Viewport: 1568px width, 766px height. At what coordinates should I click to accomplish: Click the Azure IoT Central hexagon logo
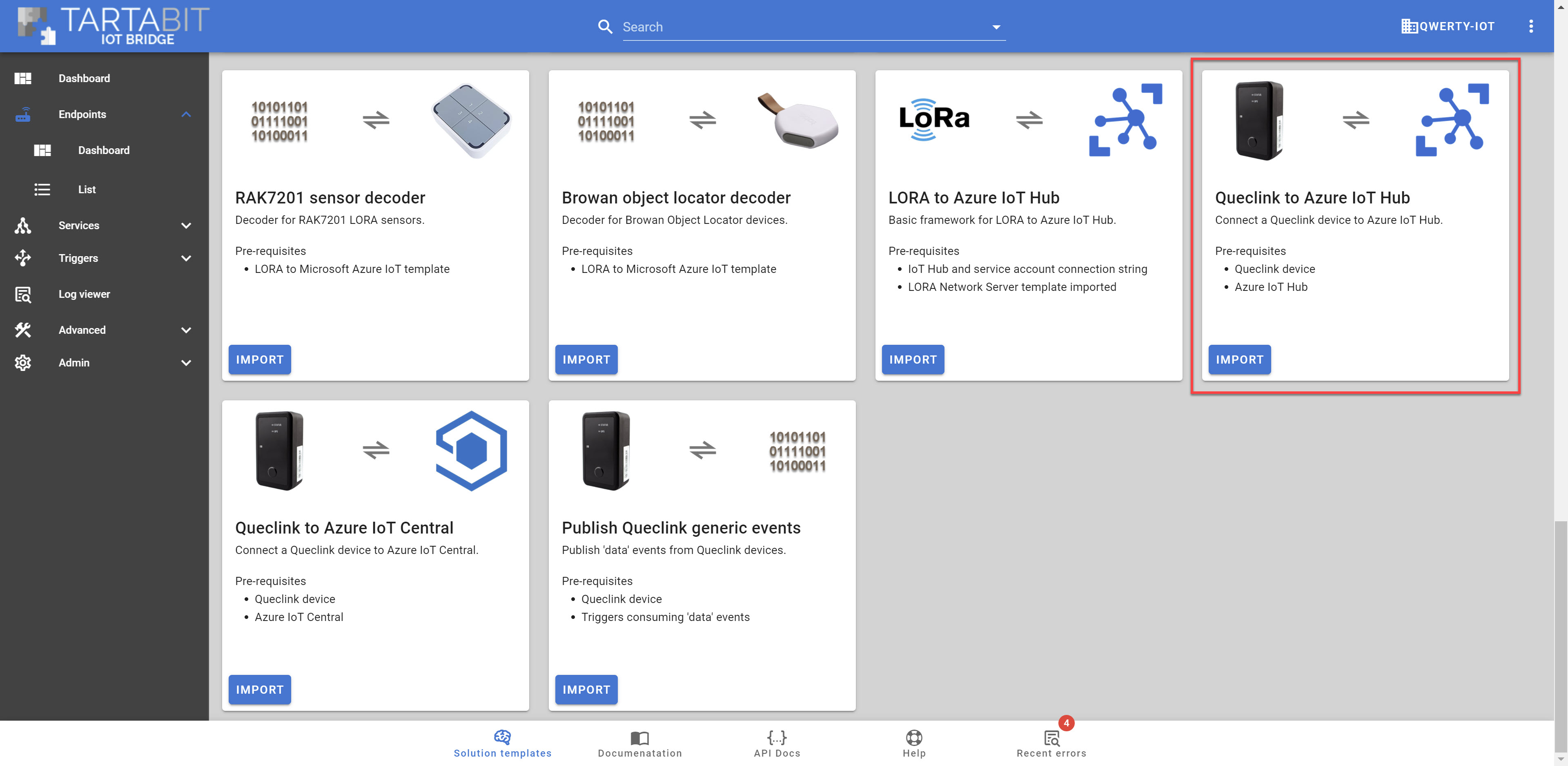471,451
